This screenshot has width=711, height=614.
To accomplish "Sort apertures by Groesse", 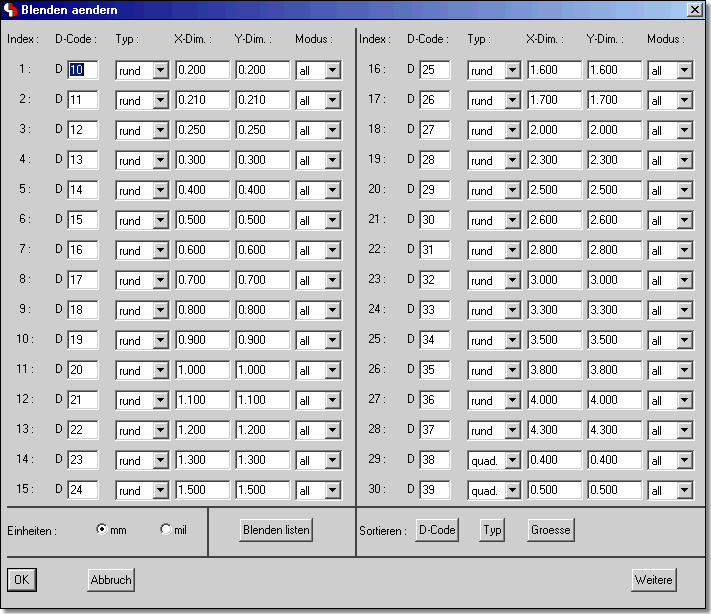I will (551, 530).
